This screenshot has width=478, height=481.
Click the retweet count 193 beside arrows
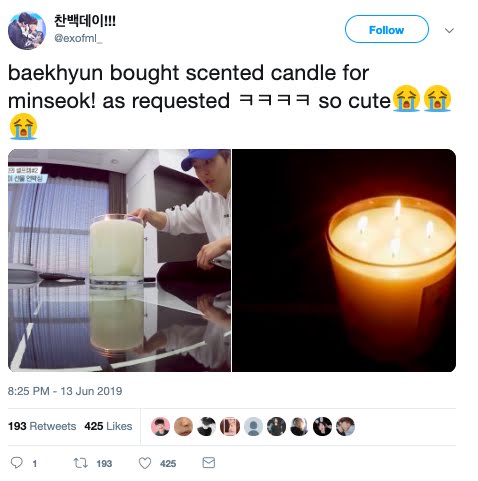pyautogui.click(x=104, y=464)
